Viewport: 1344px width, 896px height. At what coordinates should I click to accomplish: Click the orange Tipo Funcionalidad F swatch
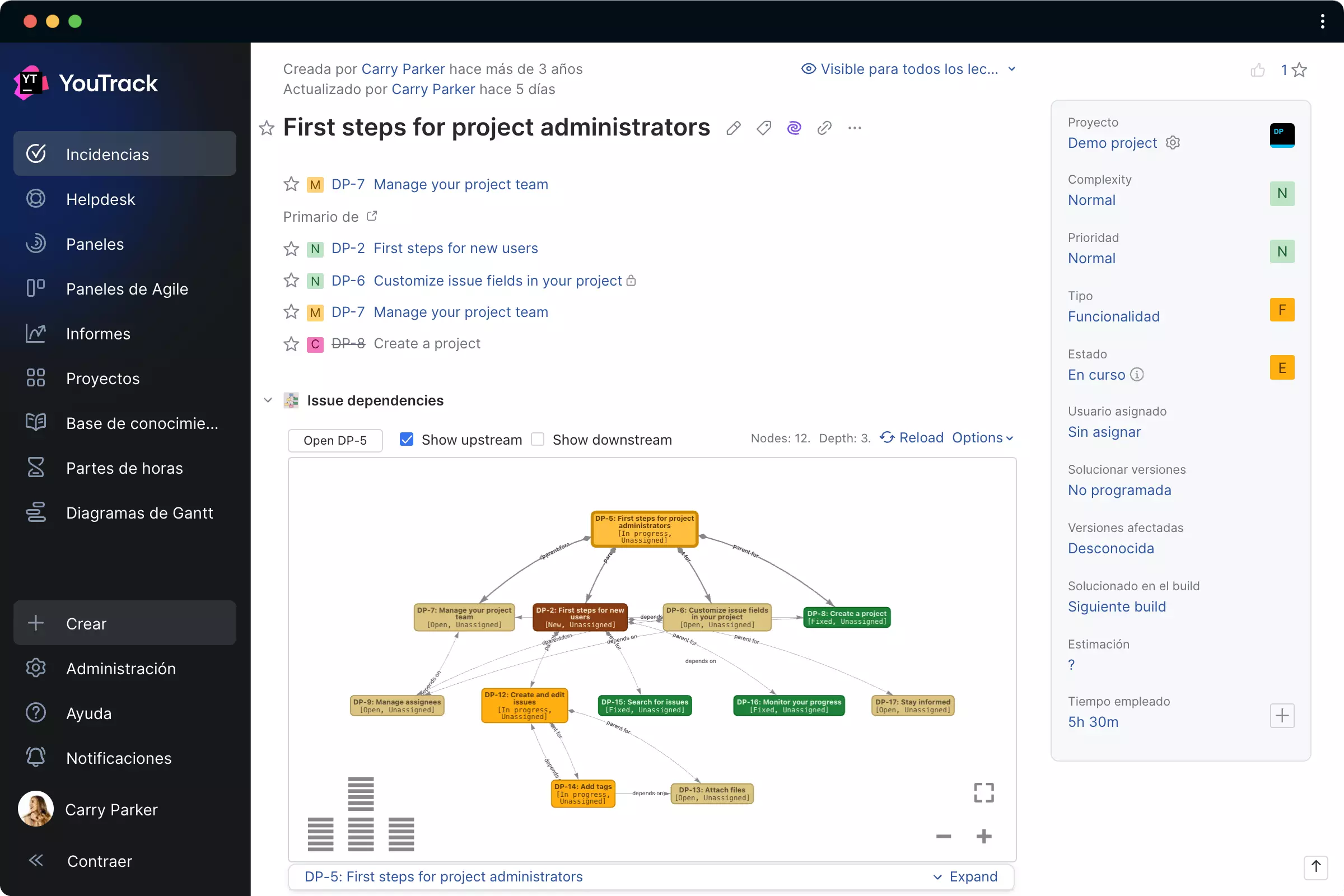click(x=1282, y=310)
